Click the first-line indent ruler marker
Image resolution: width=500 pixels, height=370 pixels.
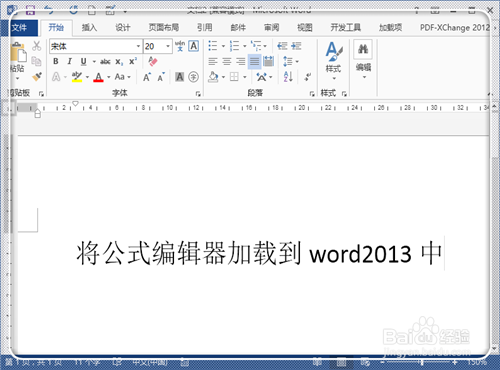point(75,104)
